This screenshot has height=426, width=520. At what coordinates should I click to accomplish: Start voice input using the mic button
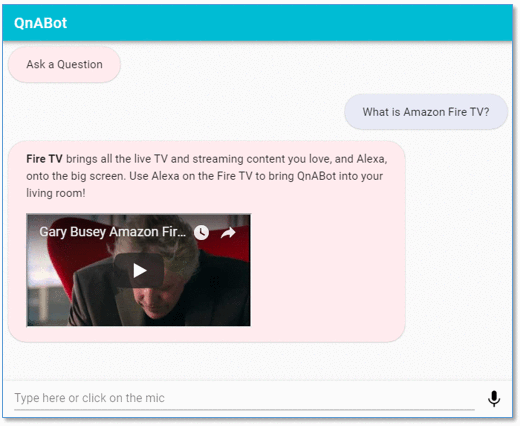tap(494, 398)
